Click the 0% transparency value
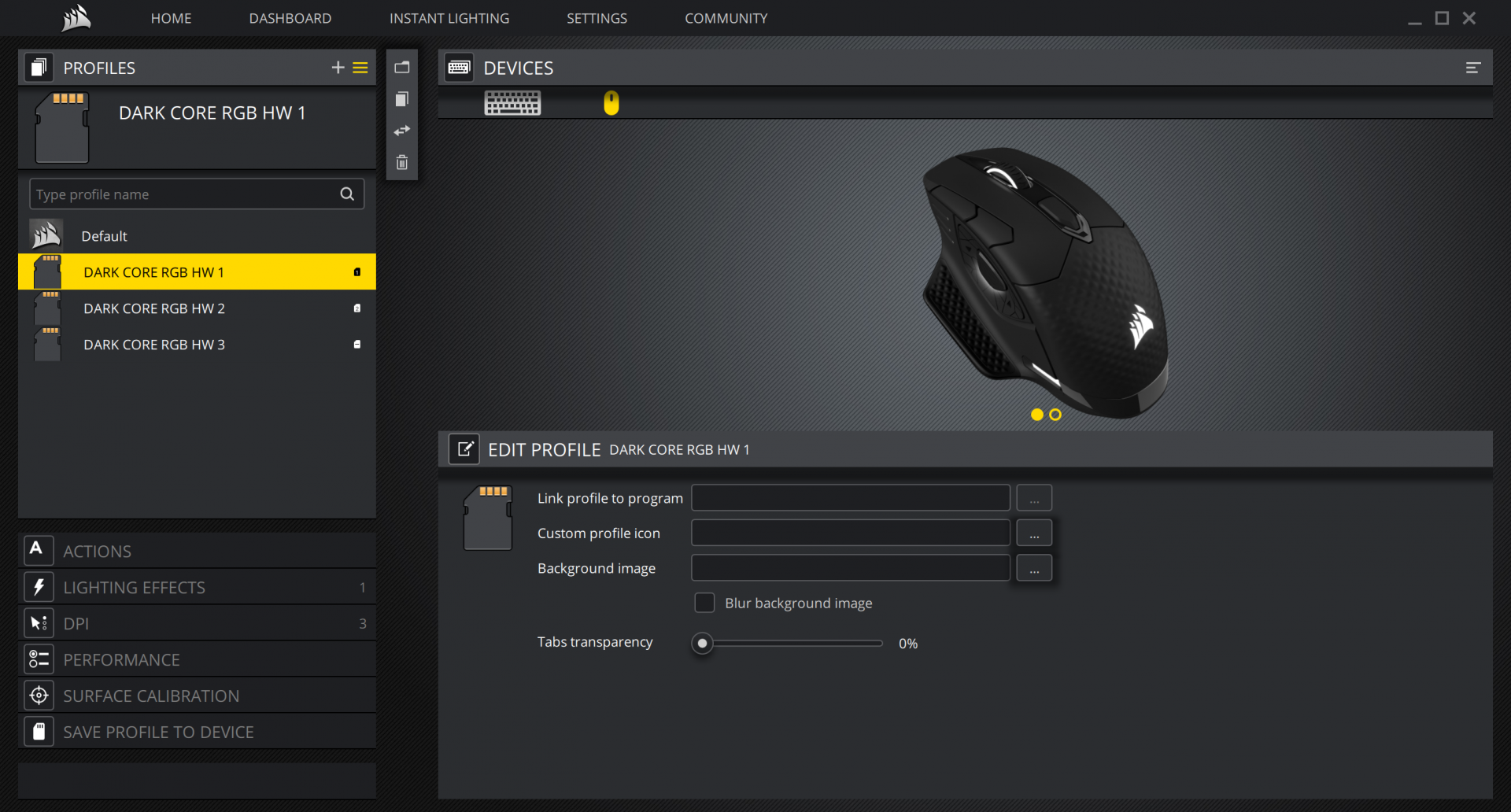This screenshot has height=812, width=1511. pos(908,644)
